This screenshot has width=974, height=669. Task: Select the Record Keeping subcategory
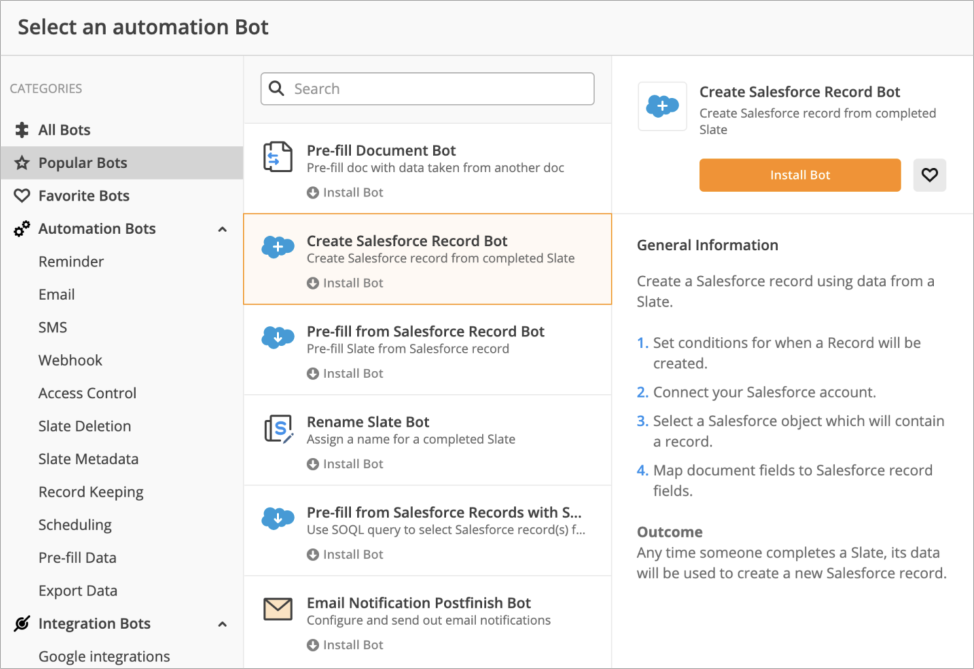pos(91,492)
